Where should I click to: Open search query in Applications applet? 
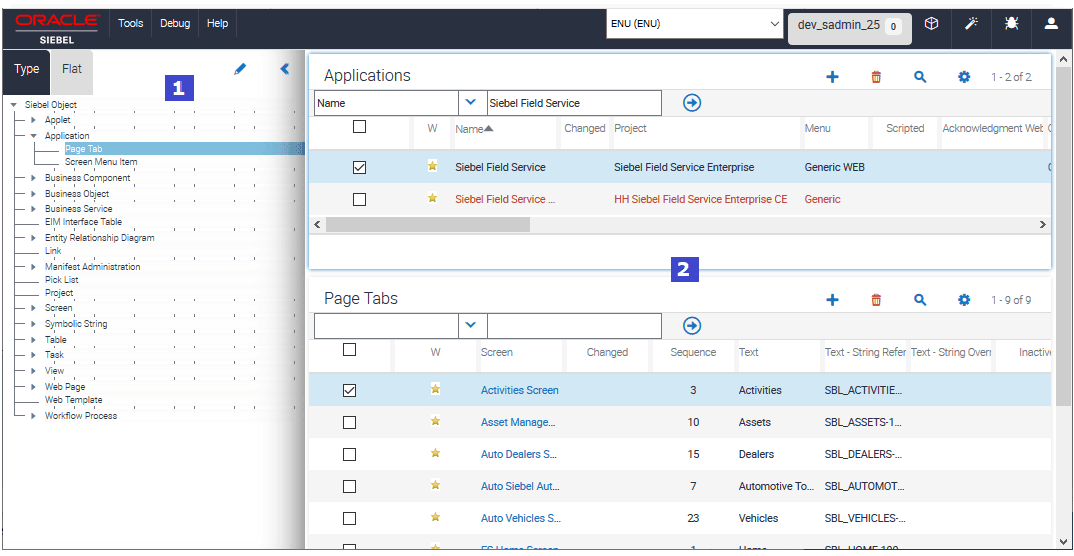point(920,77)
